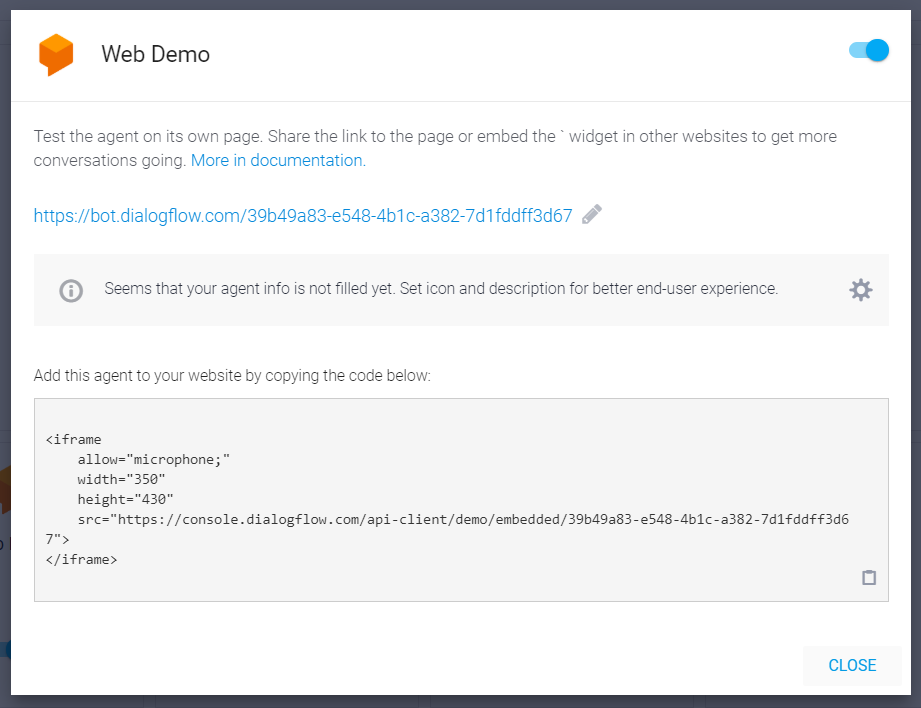
Task: Copy embed code with clipboard icon
Action: point(869,578)
